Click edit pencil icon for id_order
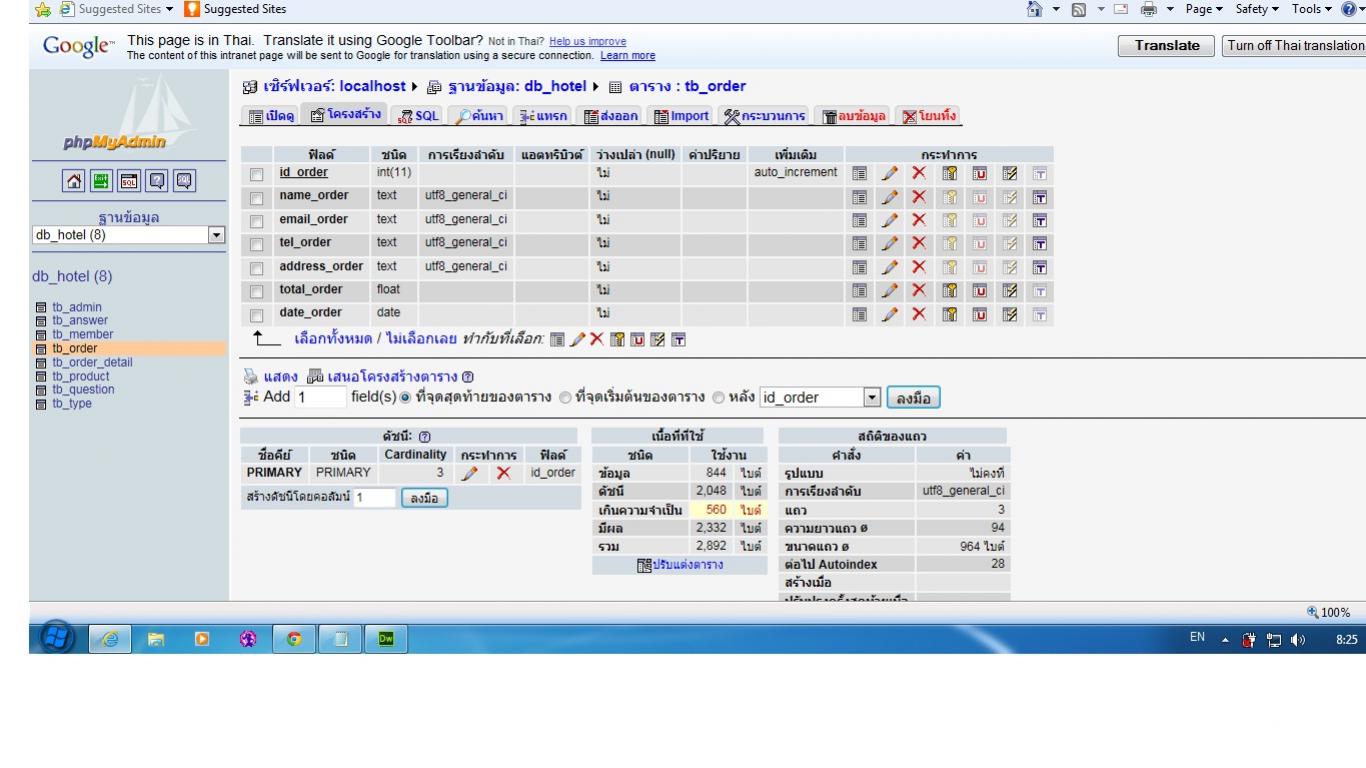Image resolution: width=1366 pixels, height=768 pixels. [889, 173]
